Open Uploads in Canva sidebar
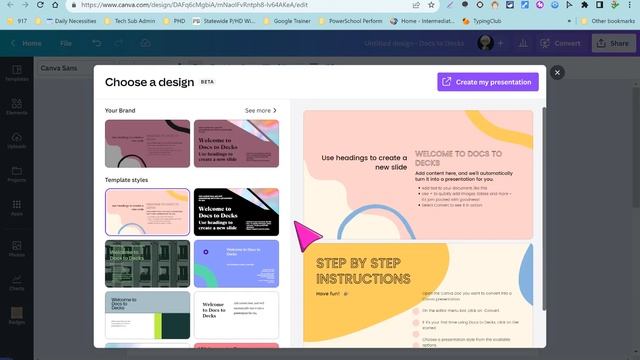Image resolution: width=640 pixels, height=360 pixels. pyautogui.click(x=17, y=140)
